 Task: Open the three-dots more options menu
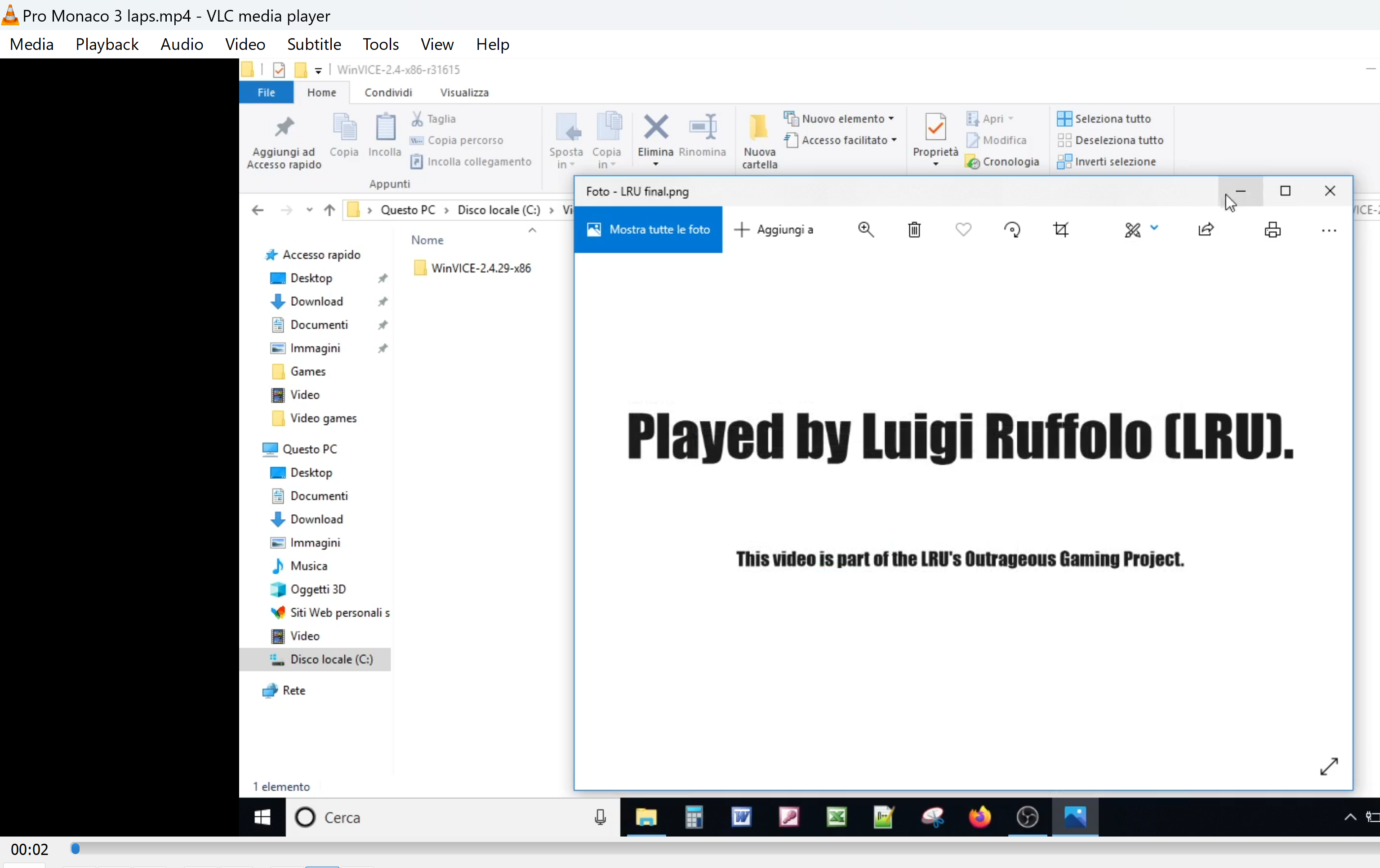click(1328, 231)
